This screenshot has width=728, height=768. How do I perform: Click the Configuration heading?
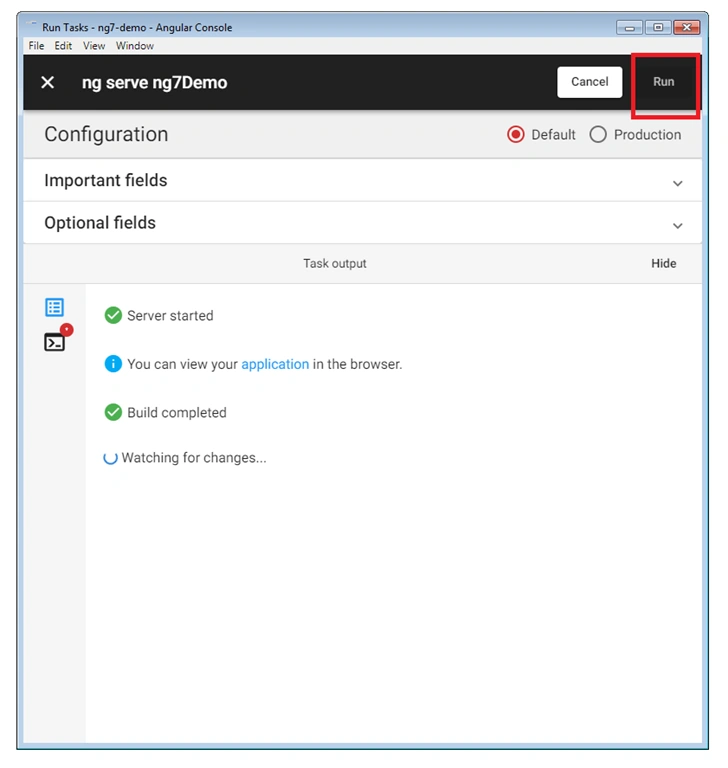[106, 134]
